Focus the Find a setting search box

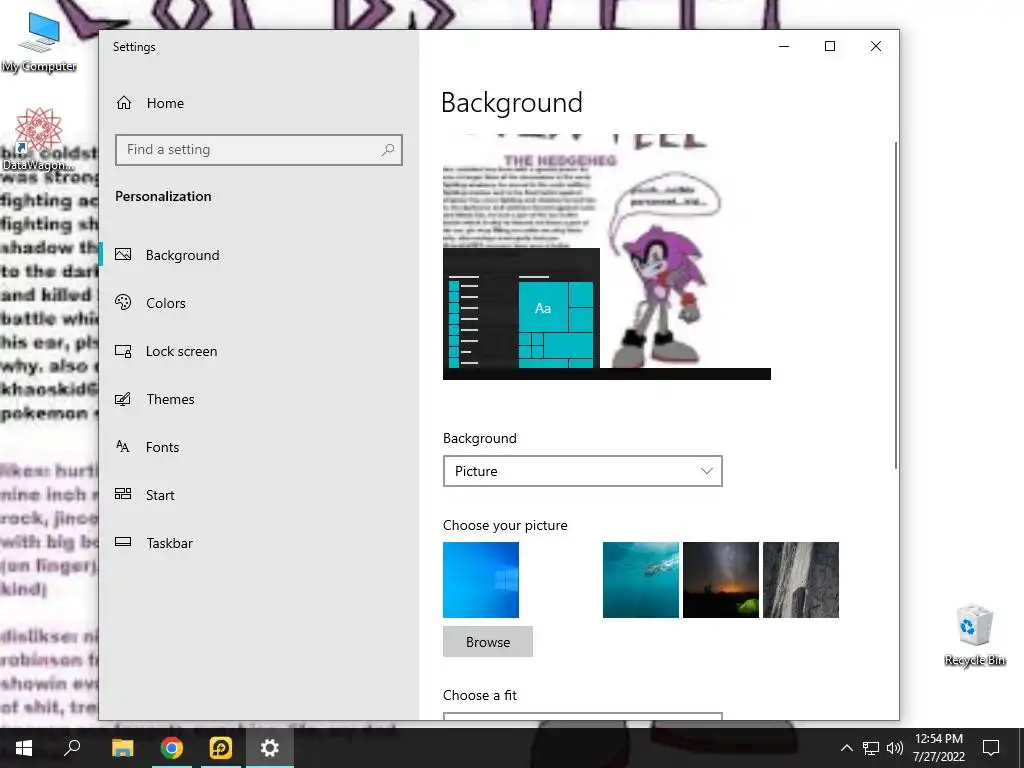click(x=259, y=150)
